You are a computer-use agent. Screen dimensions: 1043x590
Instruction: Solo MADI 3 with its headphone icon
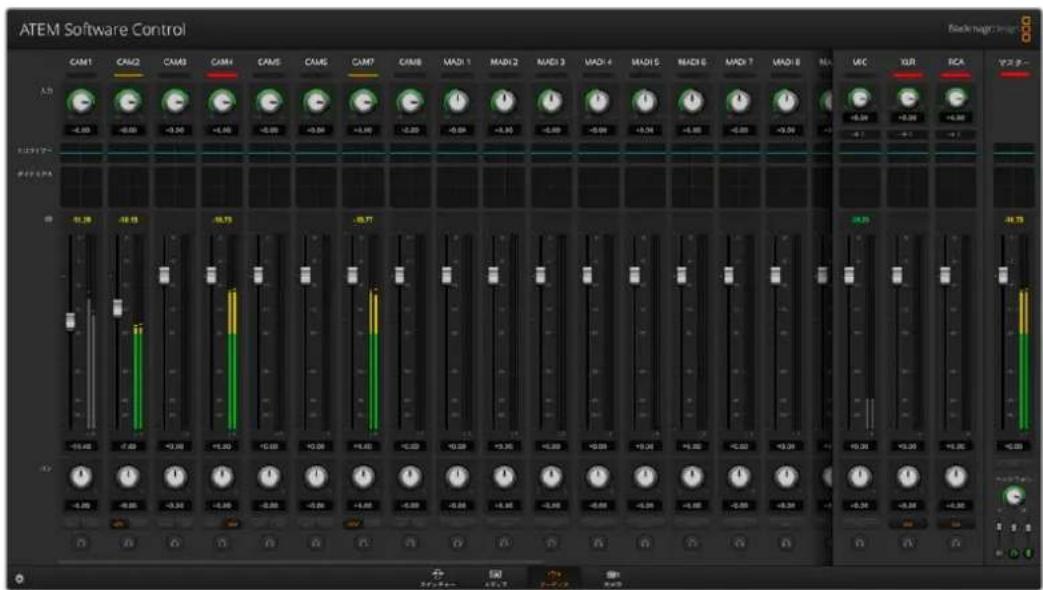pyautogui.click(x=551, y=543)
